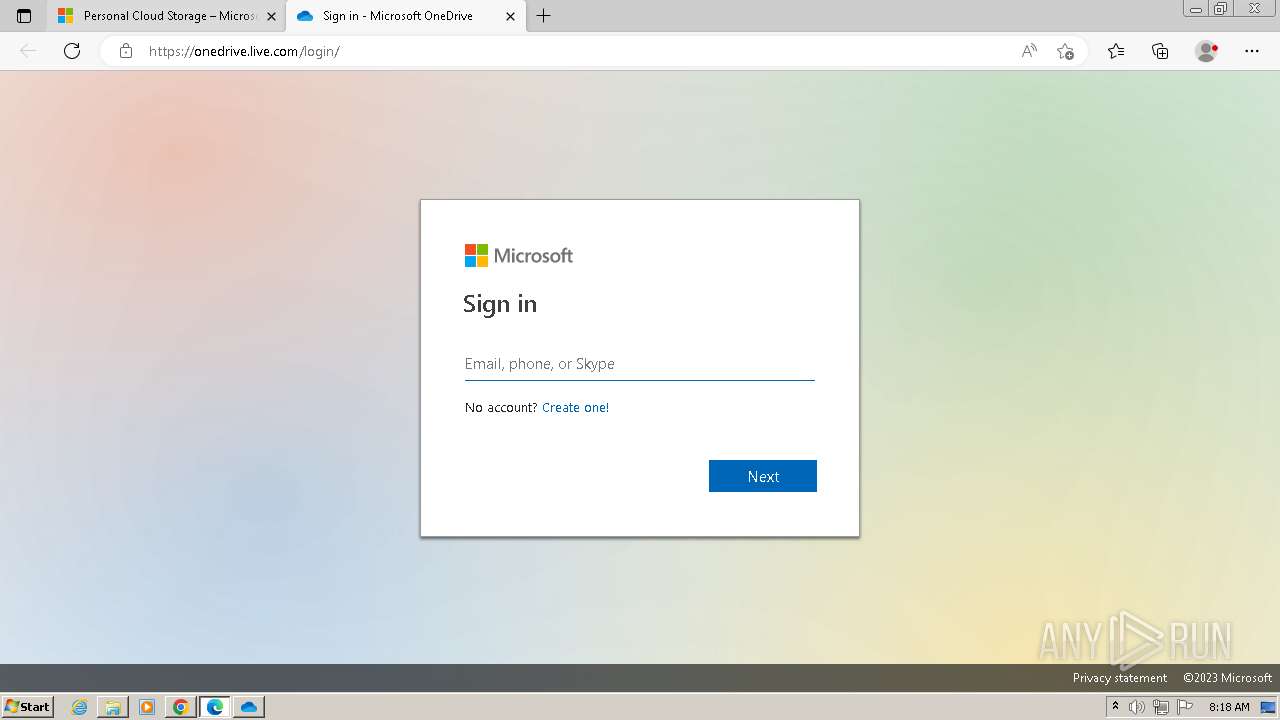Add this page to favorites

coord(1065,51)
